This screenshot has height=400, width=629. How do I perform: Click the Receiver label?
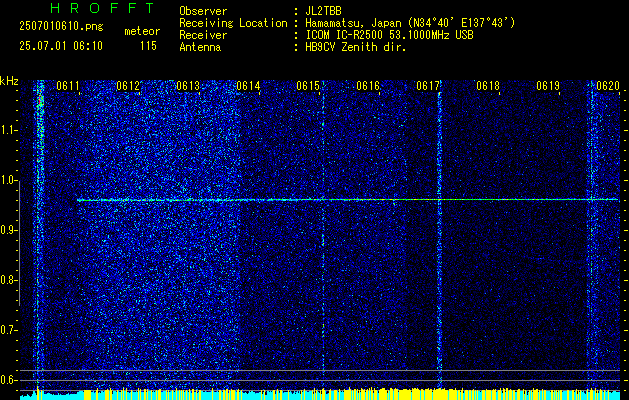click(203, 35)
